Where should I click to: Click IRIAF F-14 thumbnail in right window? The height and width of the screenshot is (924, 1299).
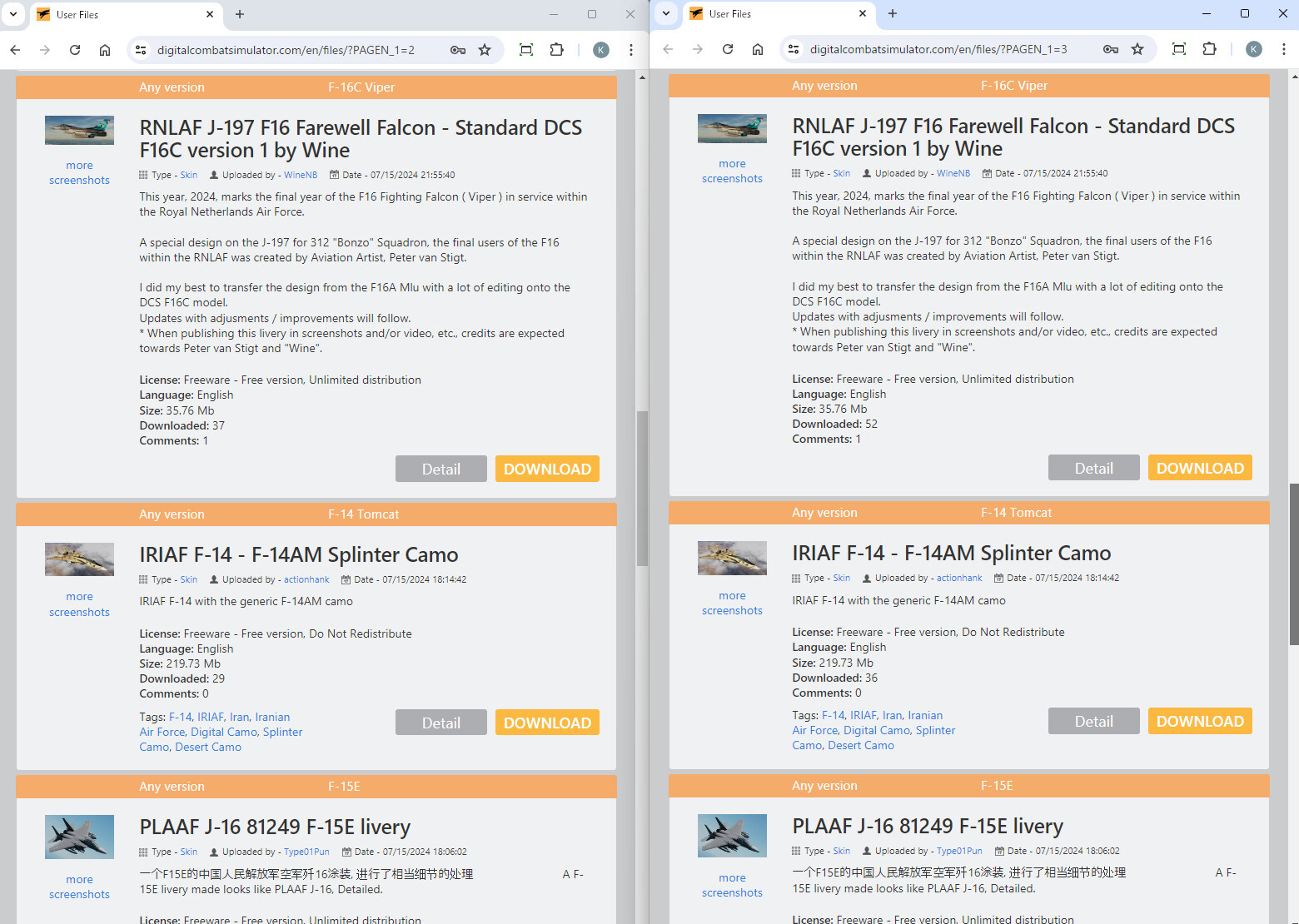[x=732, y=558]
